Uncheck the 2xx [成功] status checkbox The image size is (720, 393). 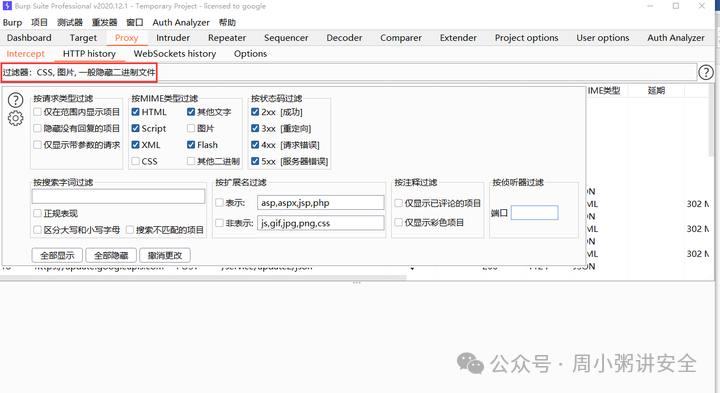(255, 112)
